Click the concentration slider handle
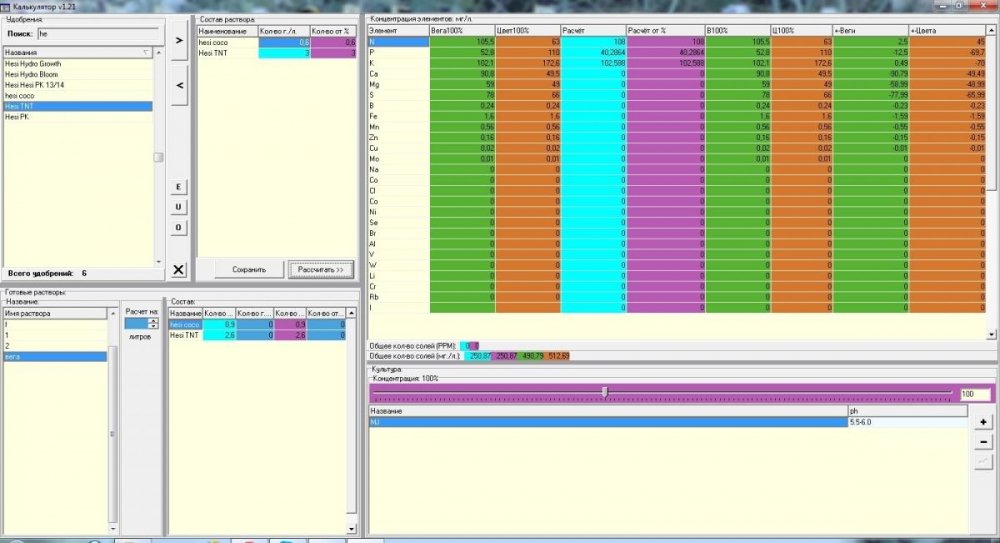This screenshot has width=1000, height=543. pos(605,392)
